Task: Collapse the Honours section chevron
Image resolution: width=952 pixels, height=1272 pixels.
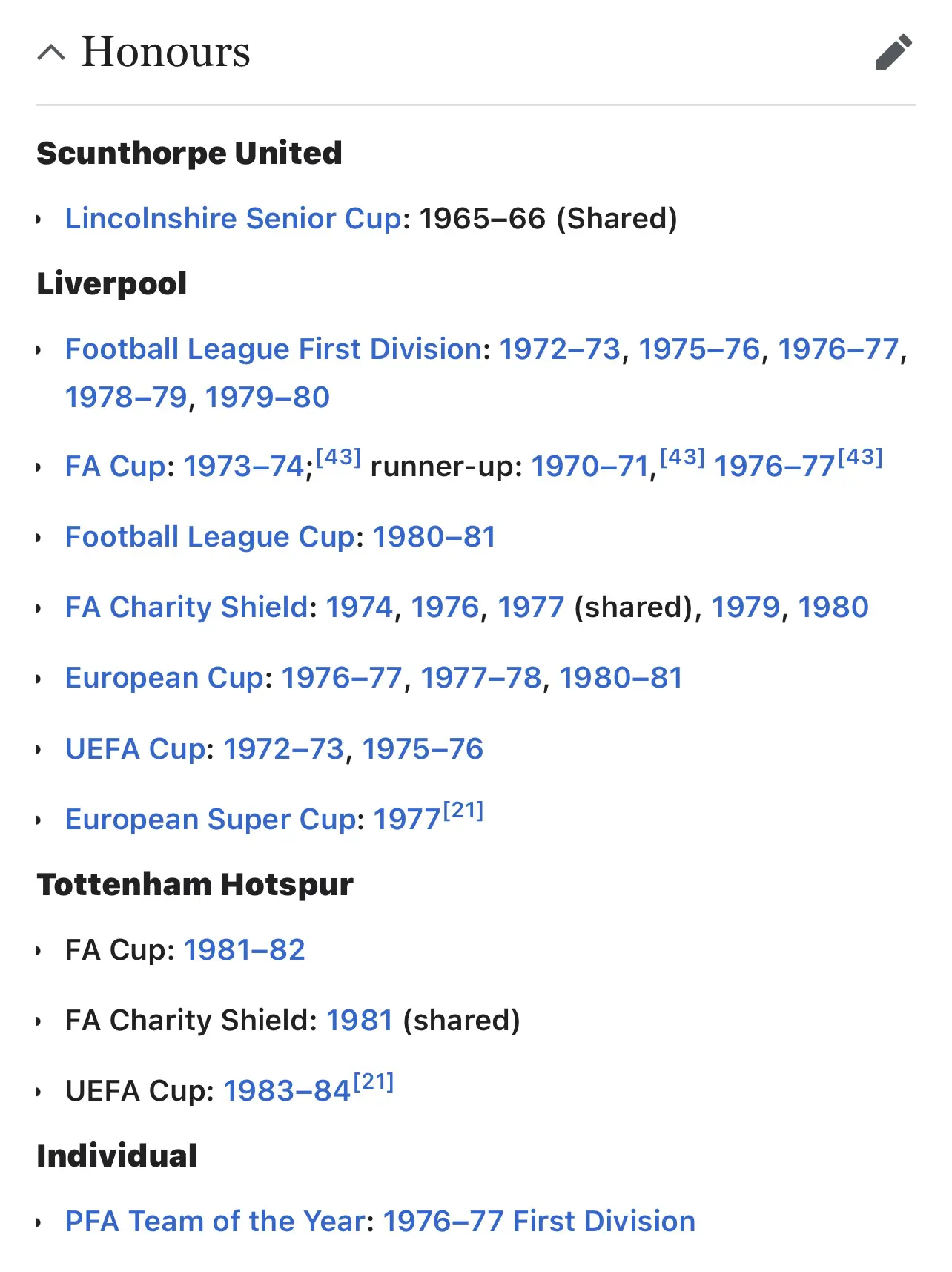Action: pyautogui.click(x=51, y=53)
